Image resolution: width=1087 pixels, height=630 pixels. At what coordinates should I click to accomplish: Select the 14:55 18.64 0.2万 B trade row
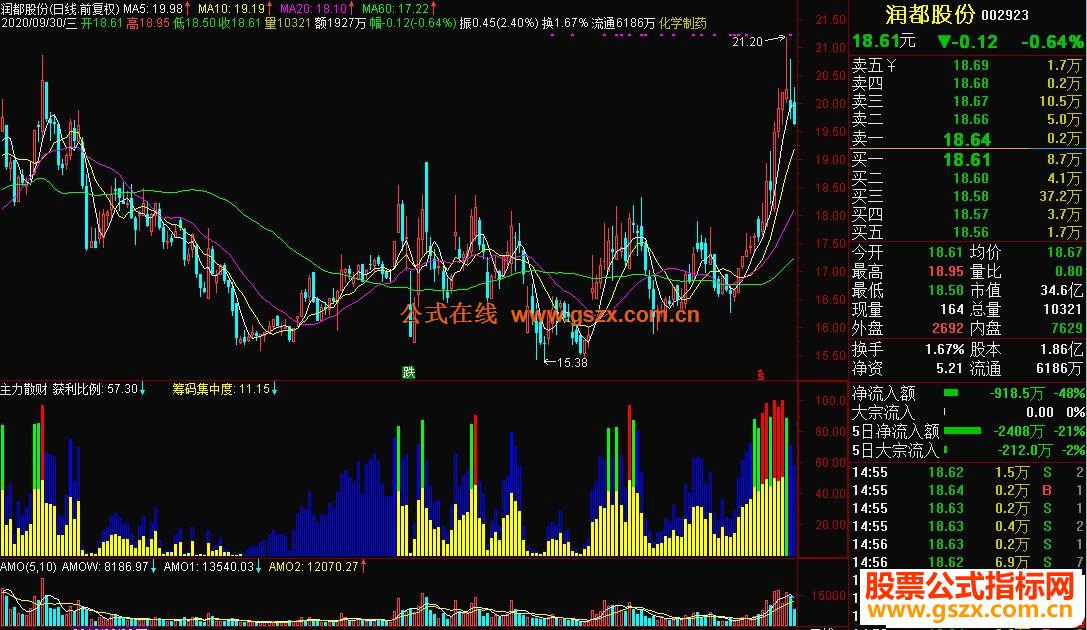tap(968, 491)
